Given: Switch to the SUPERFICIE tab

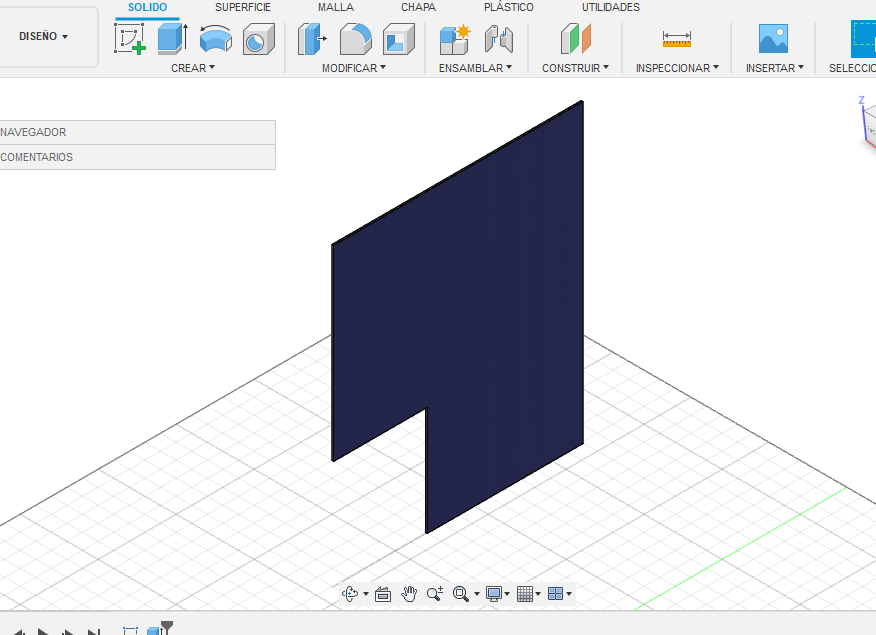Looking at the screenshot, I should (243, 7).
